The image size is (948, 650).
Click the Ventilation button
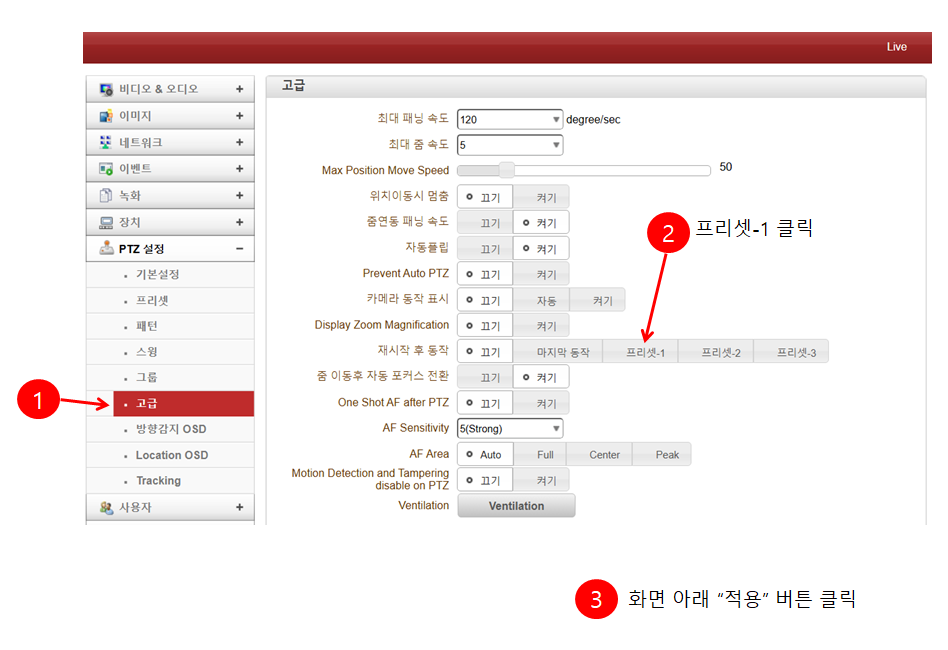click(516, 506)
